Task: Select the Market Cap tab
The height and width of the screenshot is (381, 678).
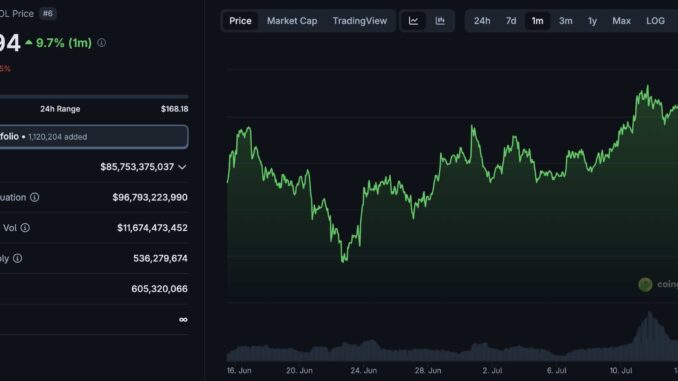Action: click(x=292, y=21)
